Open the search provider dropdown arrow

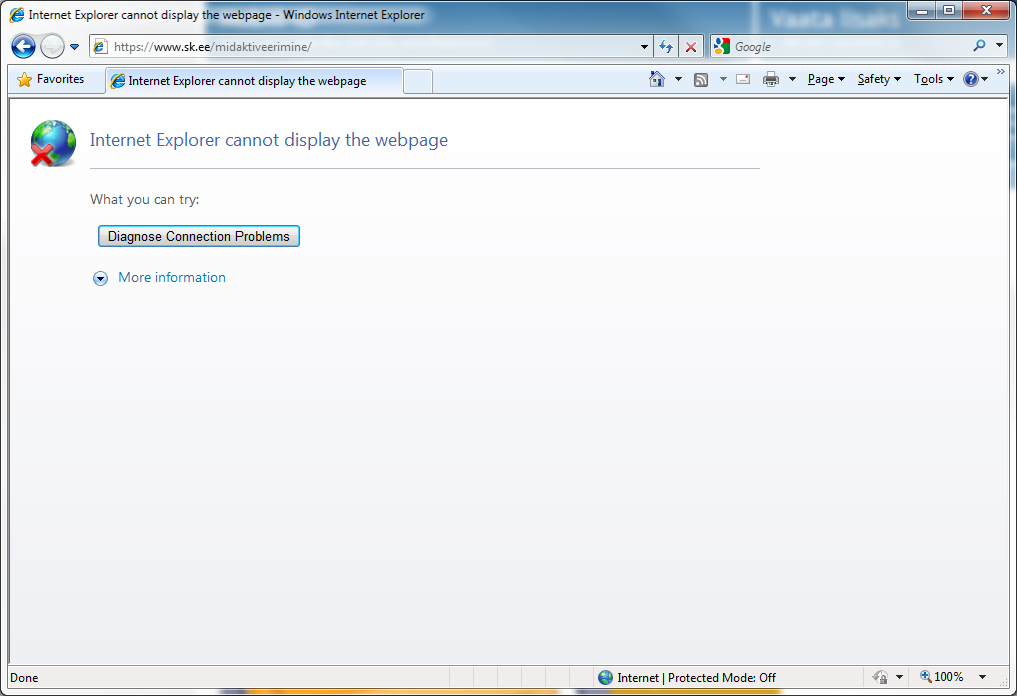[x=999, y=45]
